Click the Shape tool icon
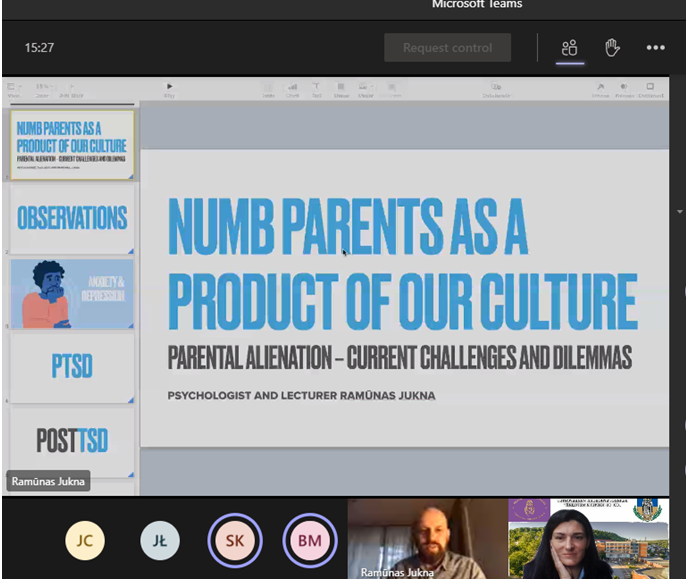Screen dimensions: 686x580 [341, 89]
